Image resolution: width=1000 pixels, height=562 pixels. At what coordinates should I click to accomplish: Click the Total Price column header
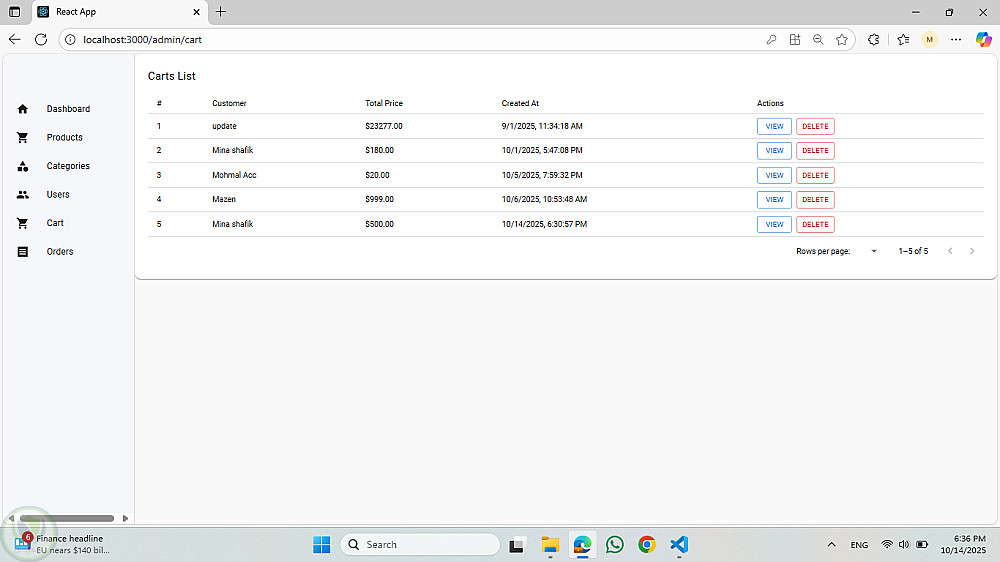[x=384, y=103]
